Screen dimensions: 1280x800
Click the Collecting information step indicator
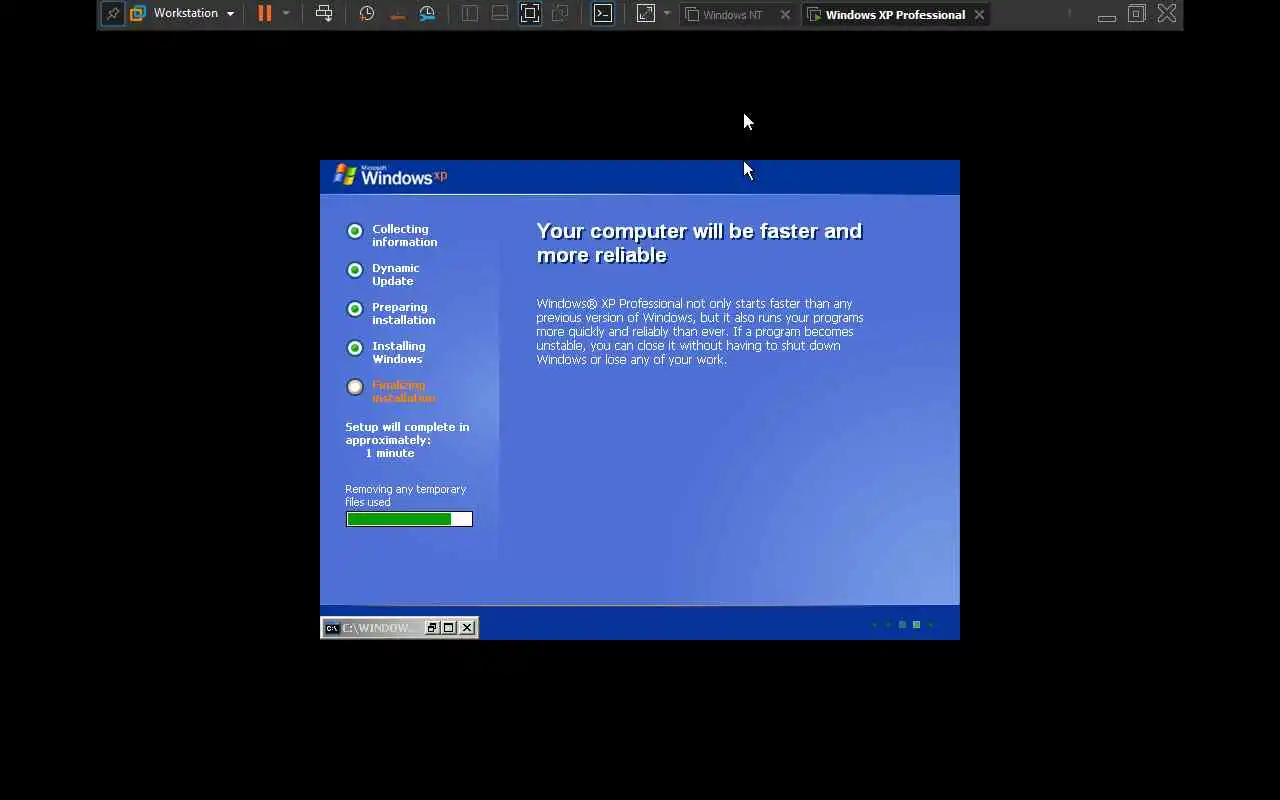click(355, 231)
